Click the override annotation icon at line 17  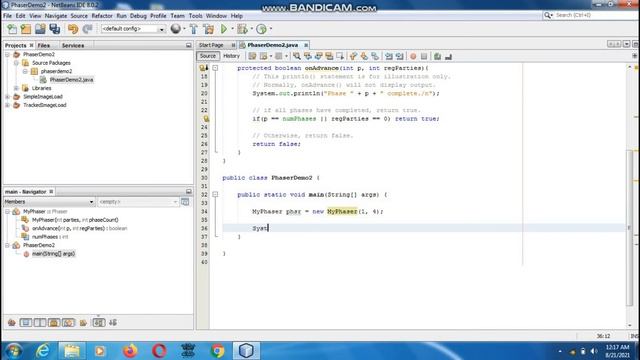[x=203, y=68]
